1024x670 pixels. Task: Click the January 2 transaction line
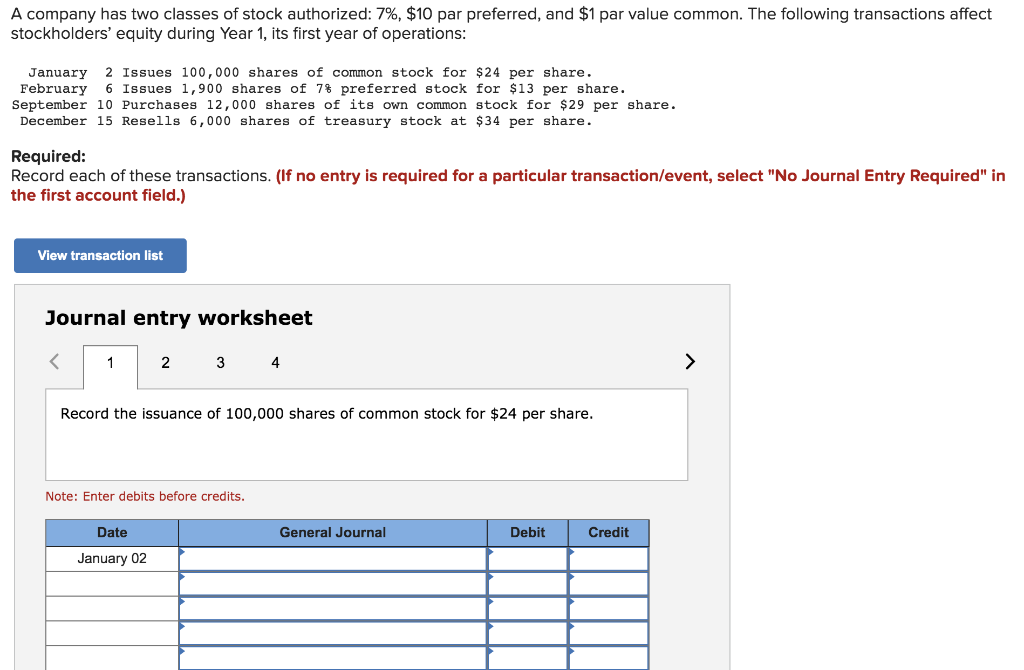(x=310, y=72)
